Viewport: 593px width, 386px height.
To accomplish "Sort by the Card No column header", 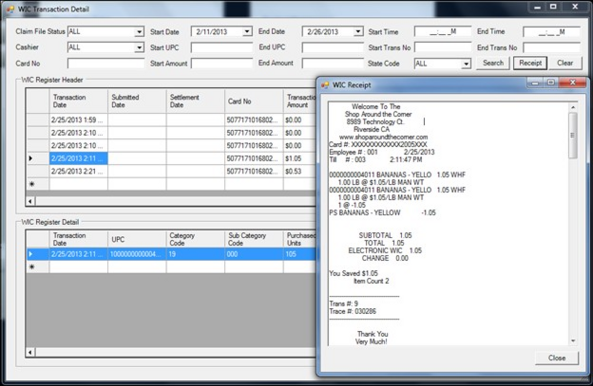I will [x=253, y=101].
